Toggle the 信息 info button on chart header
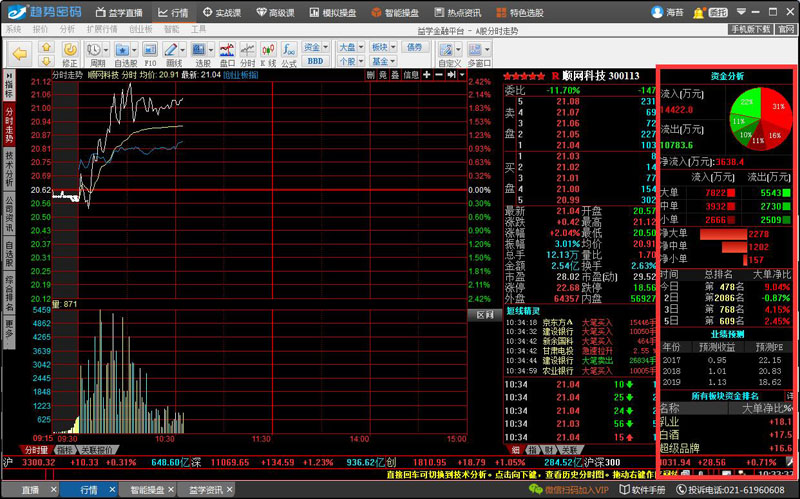 [411, 75]
